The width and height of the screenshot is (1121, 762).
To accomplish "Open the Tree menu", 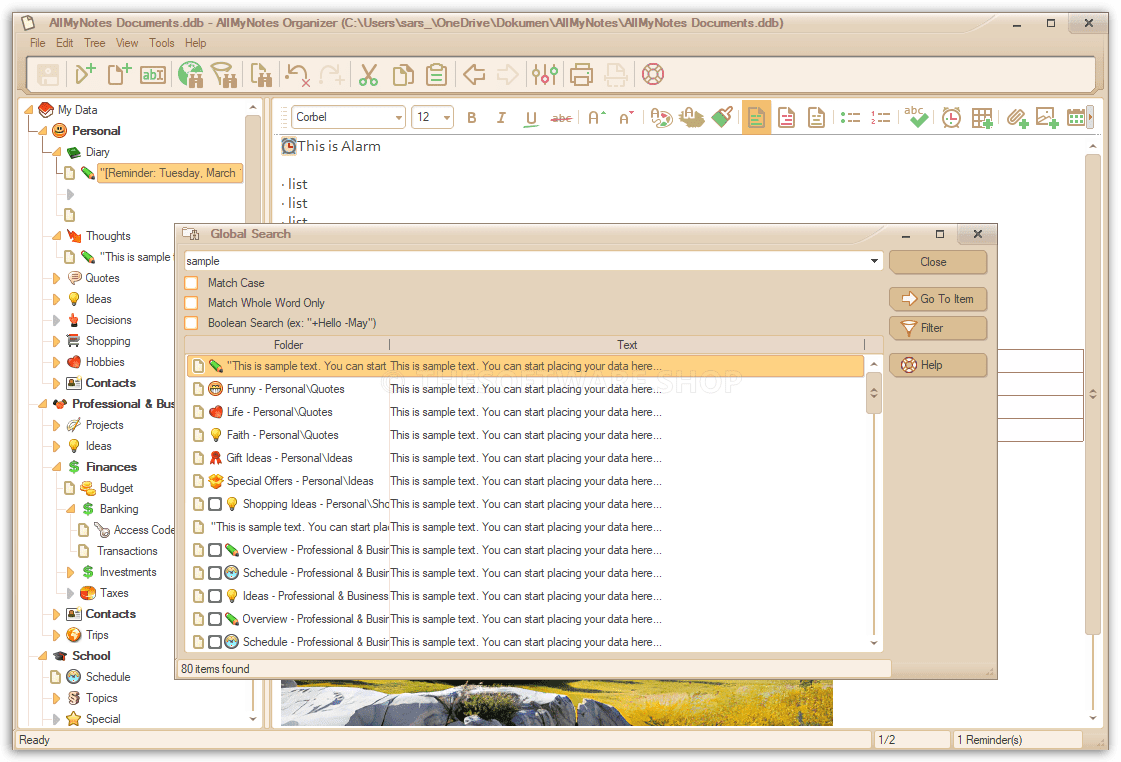I will (94, 43).
